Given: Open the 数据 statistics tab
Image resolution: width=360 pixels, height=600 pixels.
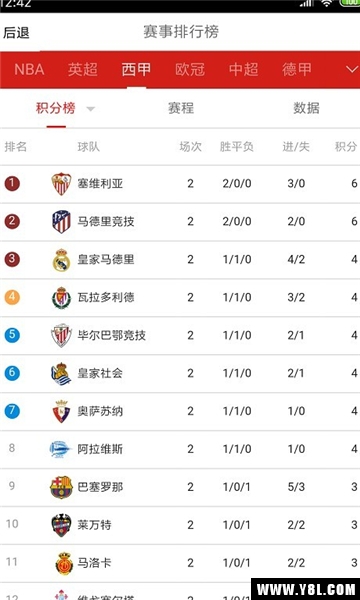Looking at the screenshot, I should 306,108.
